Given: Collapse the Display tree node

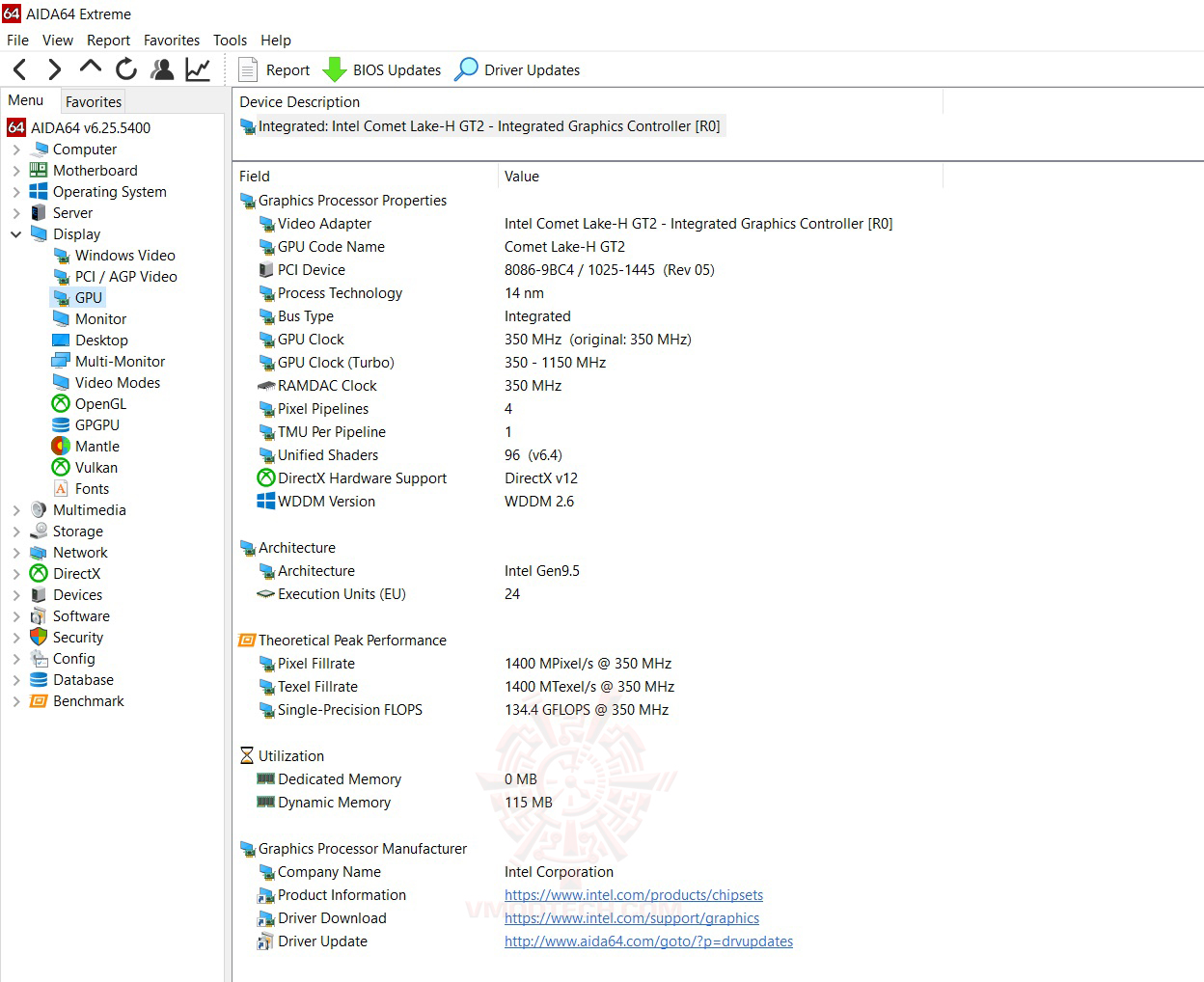Looking at the screenshot, I should [16, 234].
